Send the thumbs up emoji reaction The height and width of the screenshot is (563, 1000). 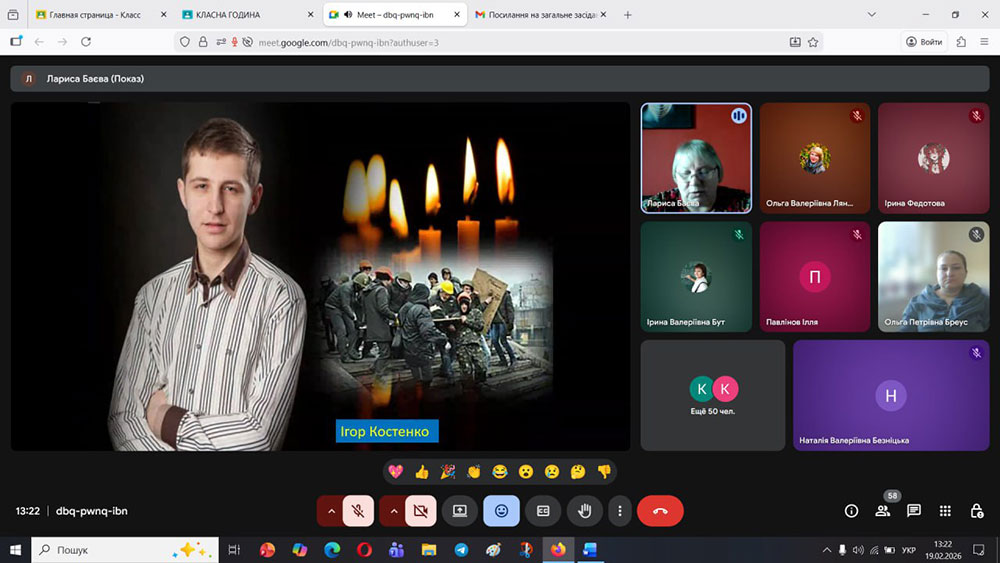point(422,472)
